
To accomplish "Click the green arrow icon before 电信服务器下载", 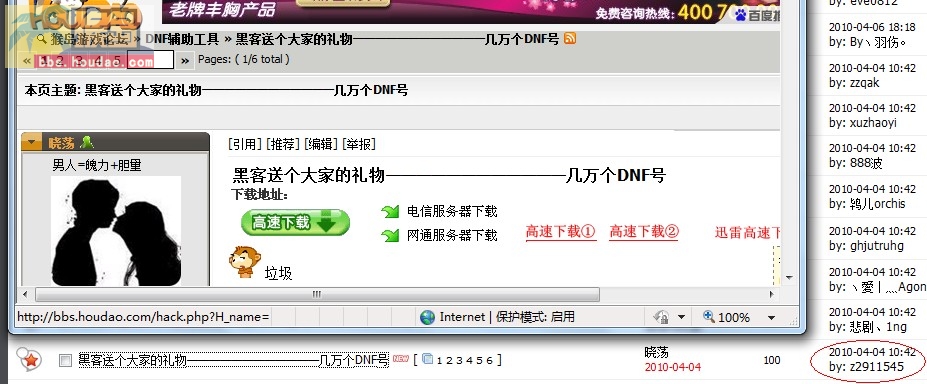I will pyautogui.click(x=390, y=211).
